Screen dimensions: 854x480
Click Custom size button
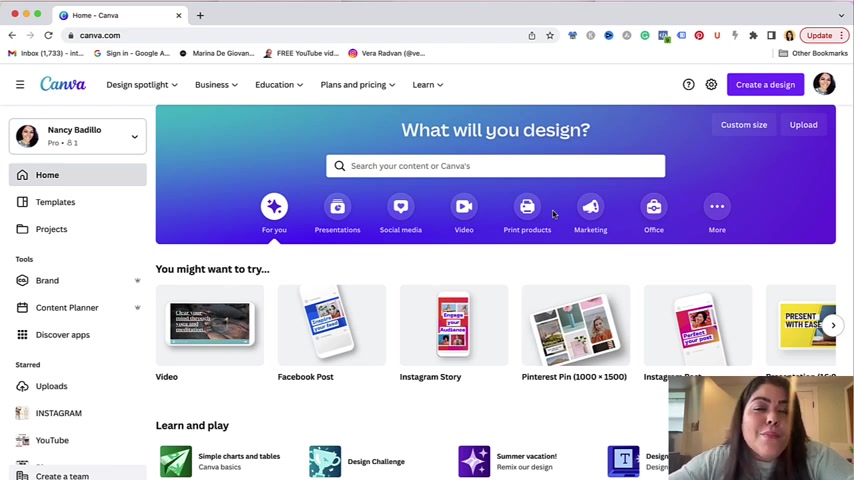(743, 125)
